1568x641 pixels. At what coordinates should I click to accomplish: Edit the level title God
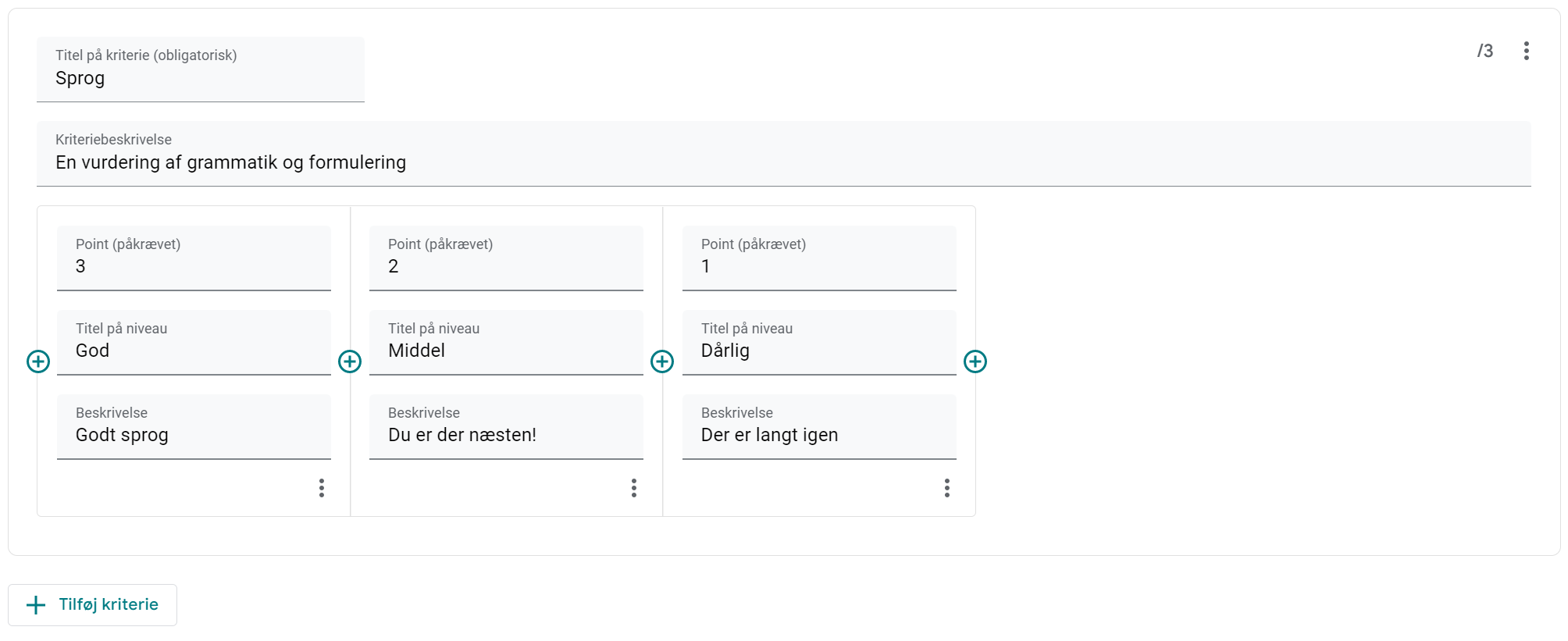click(x=194, y=351)
